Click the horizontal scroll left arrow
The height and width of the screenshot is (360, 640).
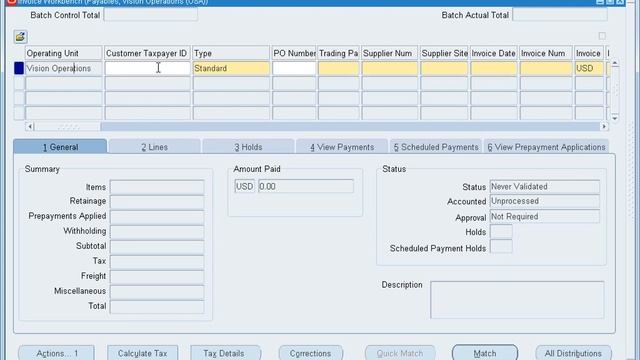coord(29,127)
